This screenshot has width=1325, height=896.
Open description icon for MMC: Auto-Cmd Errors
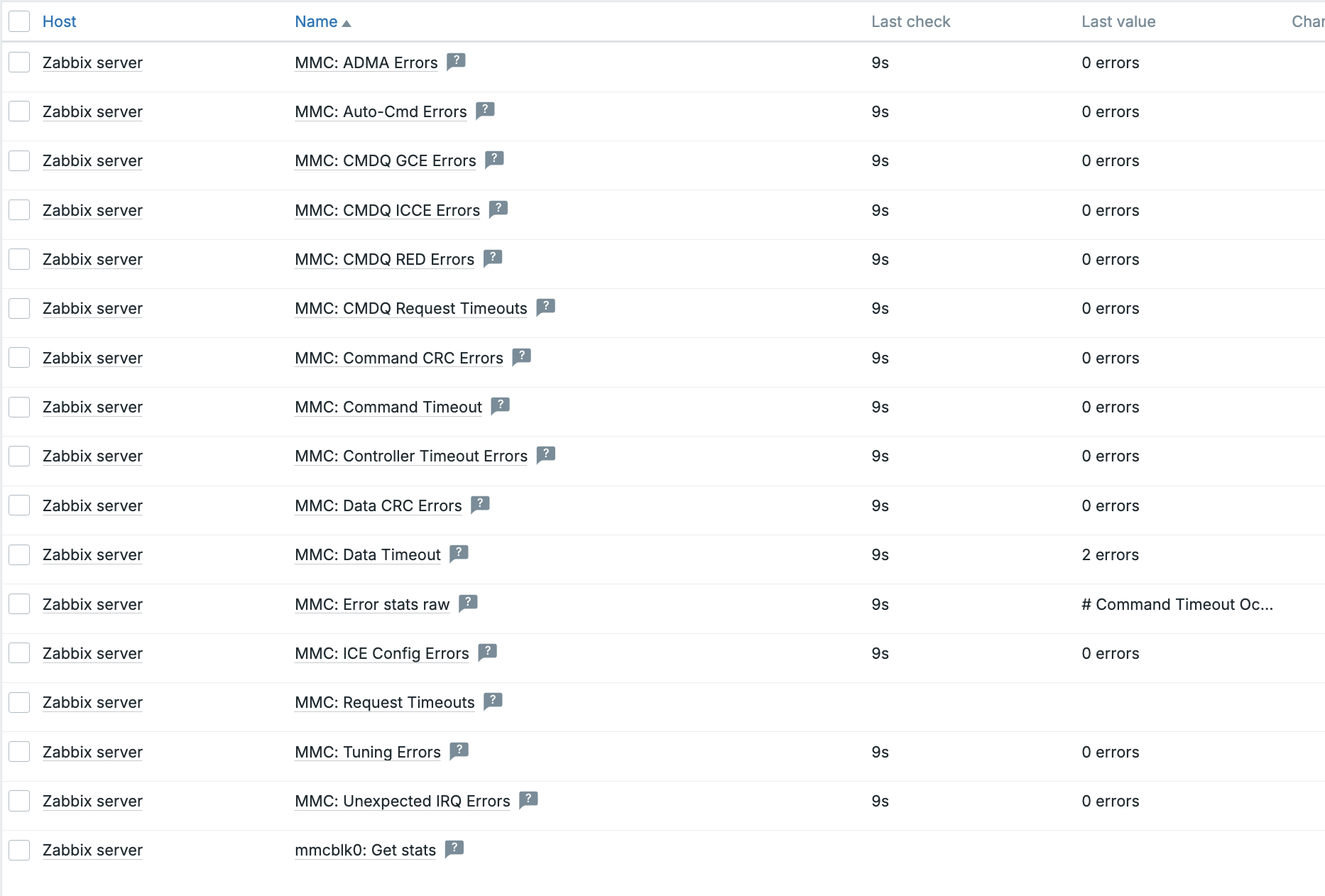485,110
